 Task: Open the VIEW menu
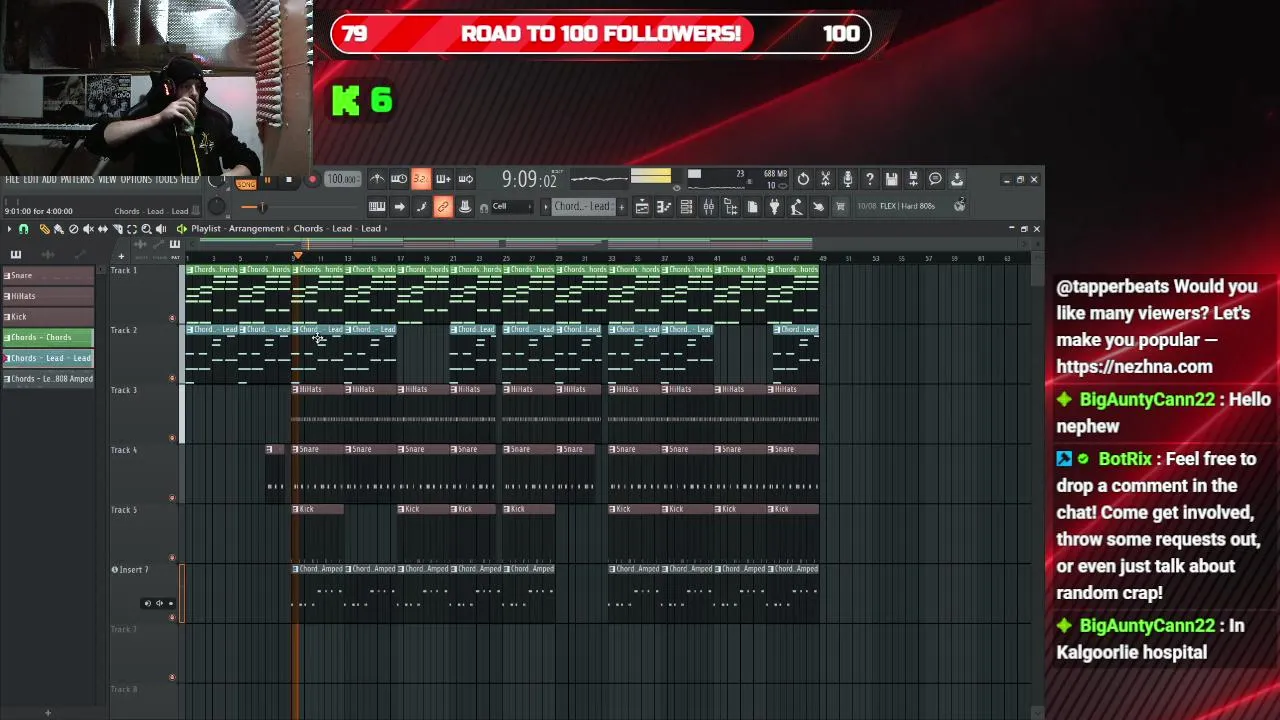tap(107, 180)
